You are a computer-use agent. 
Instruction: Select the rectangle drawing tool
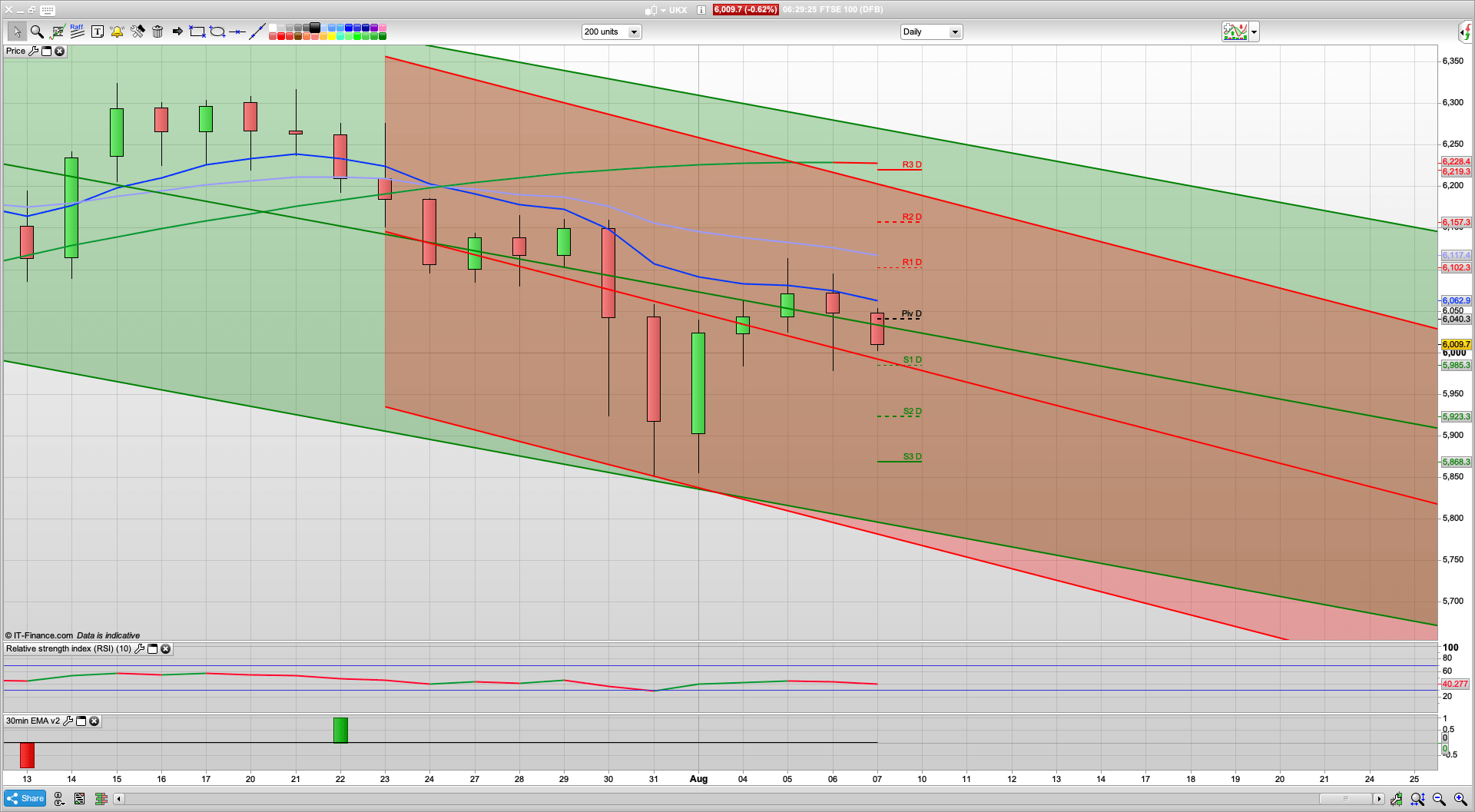click(197, 31)
